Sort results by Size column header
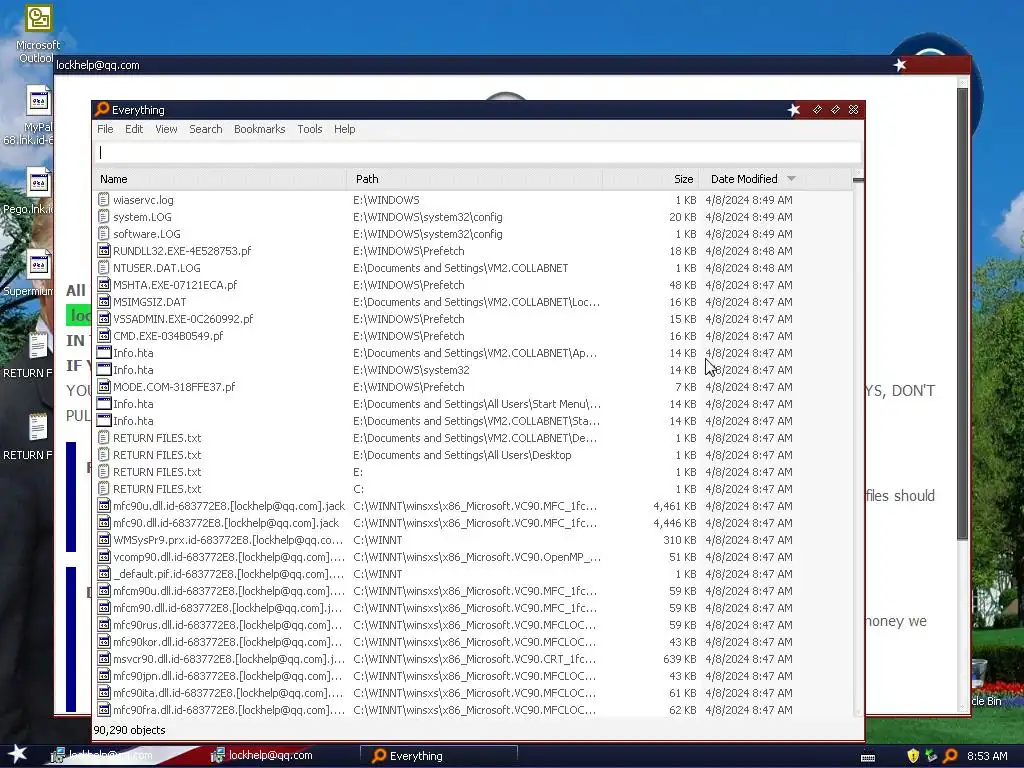This screenshot has height=768, width=1024. click(x=650, y=179)
